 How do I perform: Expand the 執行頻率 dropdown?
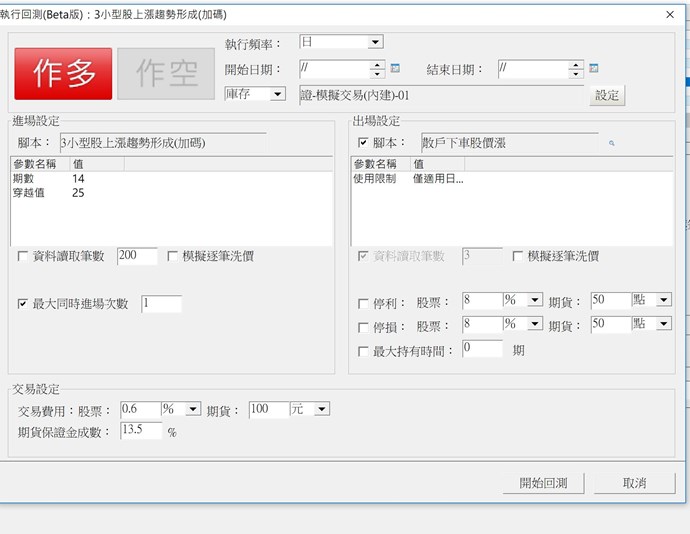tap(375, 43)
